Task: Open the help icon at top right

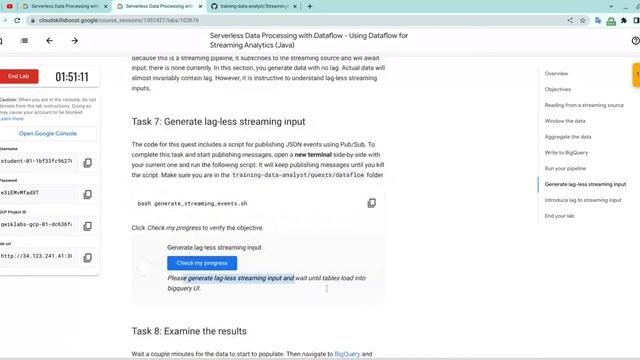Action: (x=636, y=40)
